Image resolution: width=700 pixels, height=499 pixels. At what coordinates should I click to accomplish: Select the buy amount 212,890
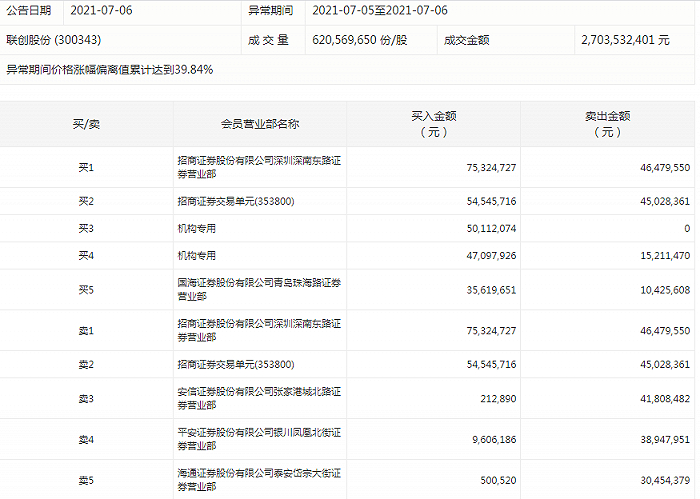pyautogui.click(x=498, y=399)
